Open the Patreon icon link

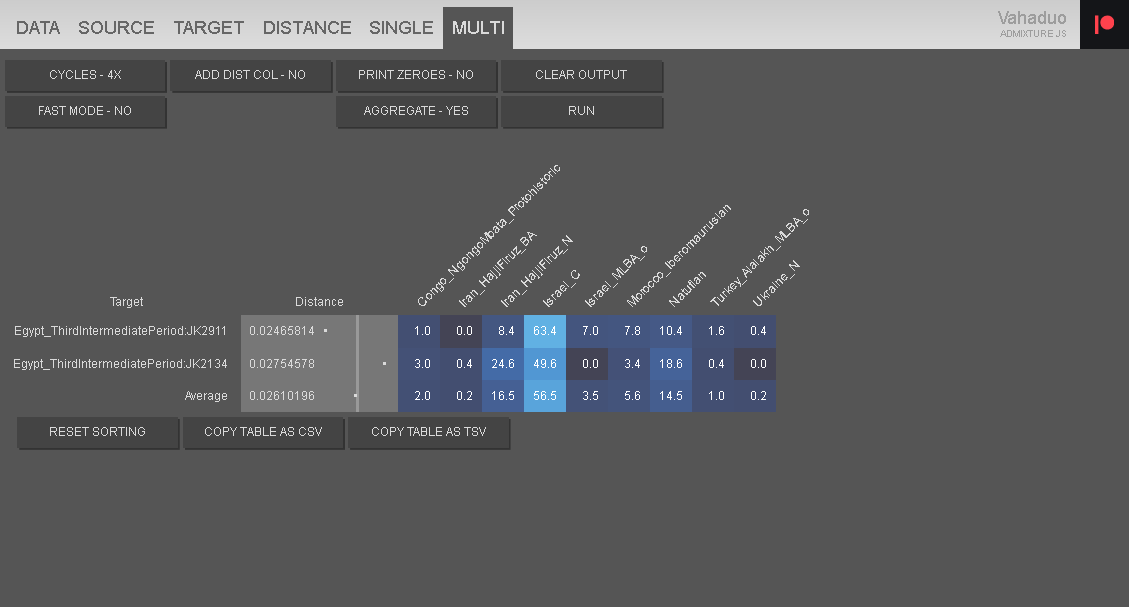point(1104,24)
